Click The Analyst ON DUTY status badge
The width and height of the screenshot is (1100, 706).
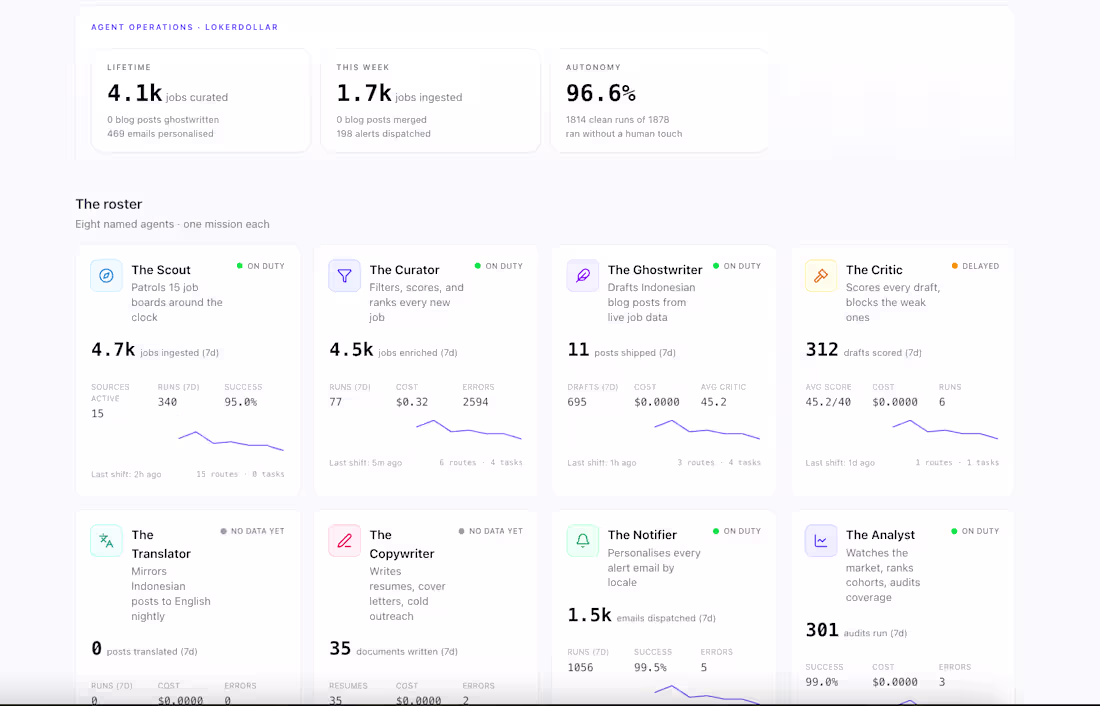click(975, 531)
